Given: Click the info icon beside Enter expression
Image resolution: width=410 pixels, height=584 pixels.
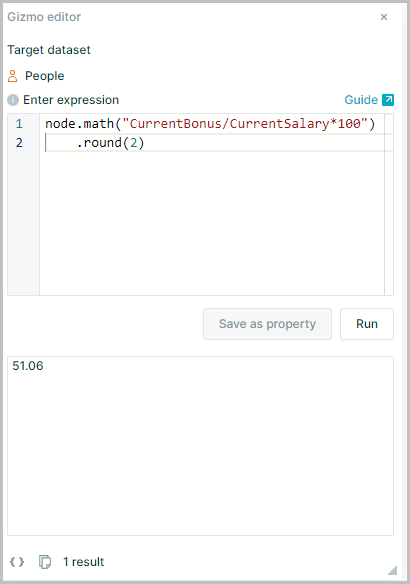Looking at the screenshot, I should [13, 100].
